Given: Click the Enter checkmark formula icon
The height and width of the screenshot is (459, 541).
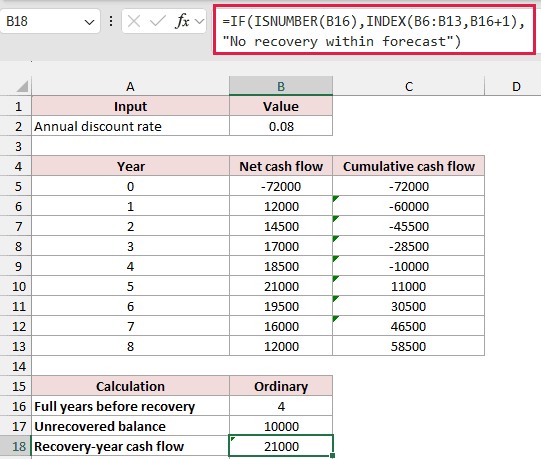Looking at the screenshot, I should [158, 21].
